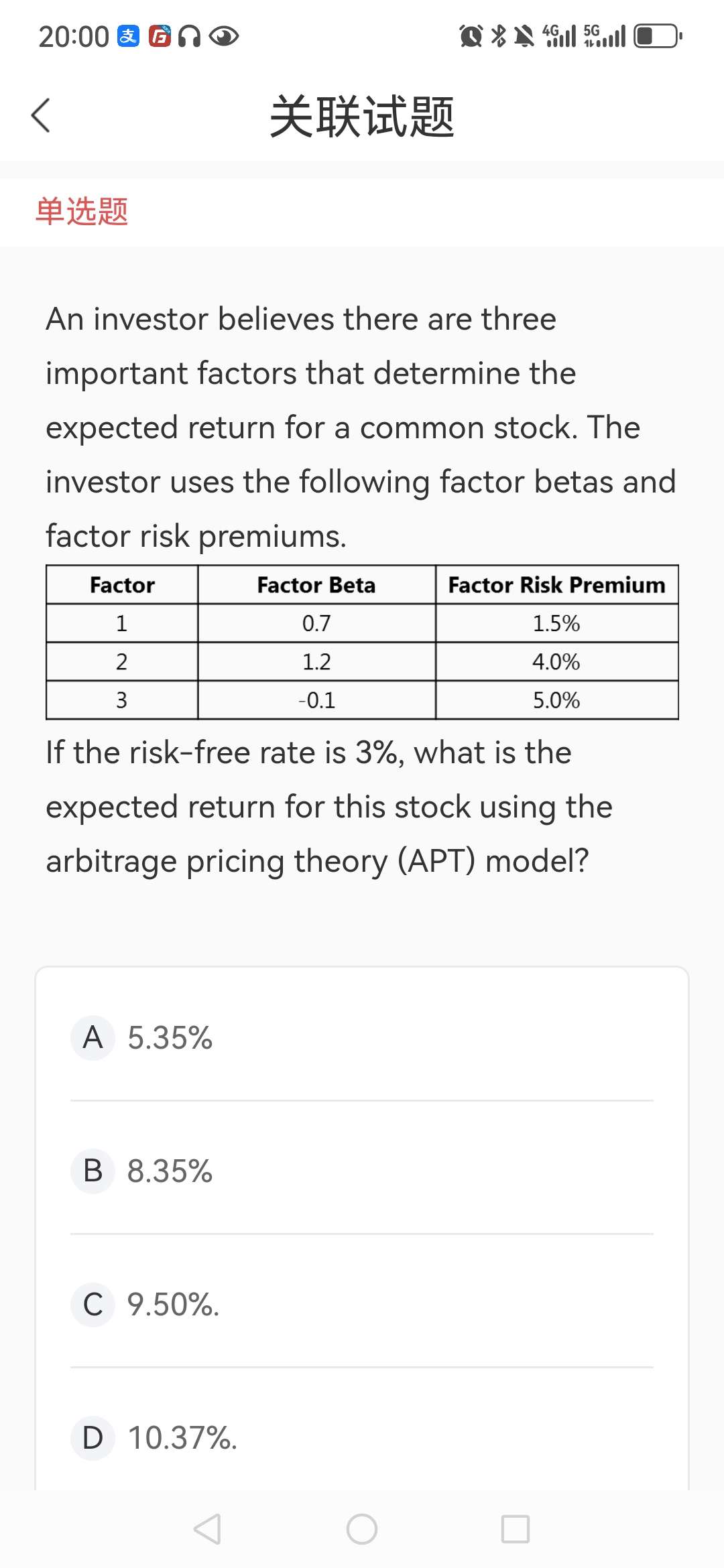Image resolution: width=724 pixels, height=1568 pixels.
Task: Tap the Factor Risk Premium column header
Action: [556, 585]
